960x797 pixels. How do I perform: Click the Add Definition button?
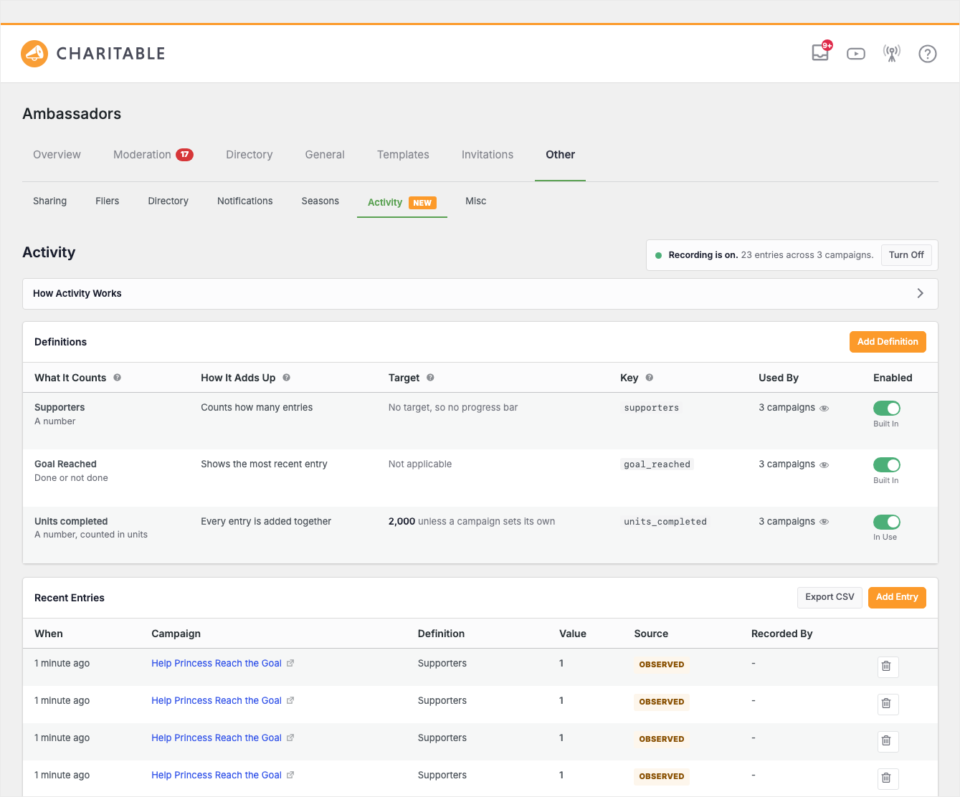pyautogui.click(x=887, y=342)
